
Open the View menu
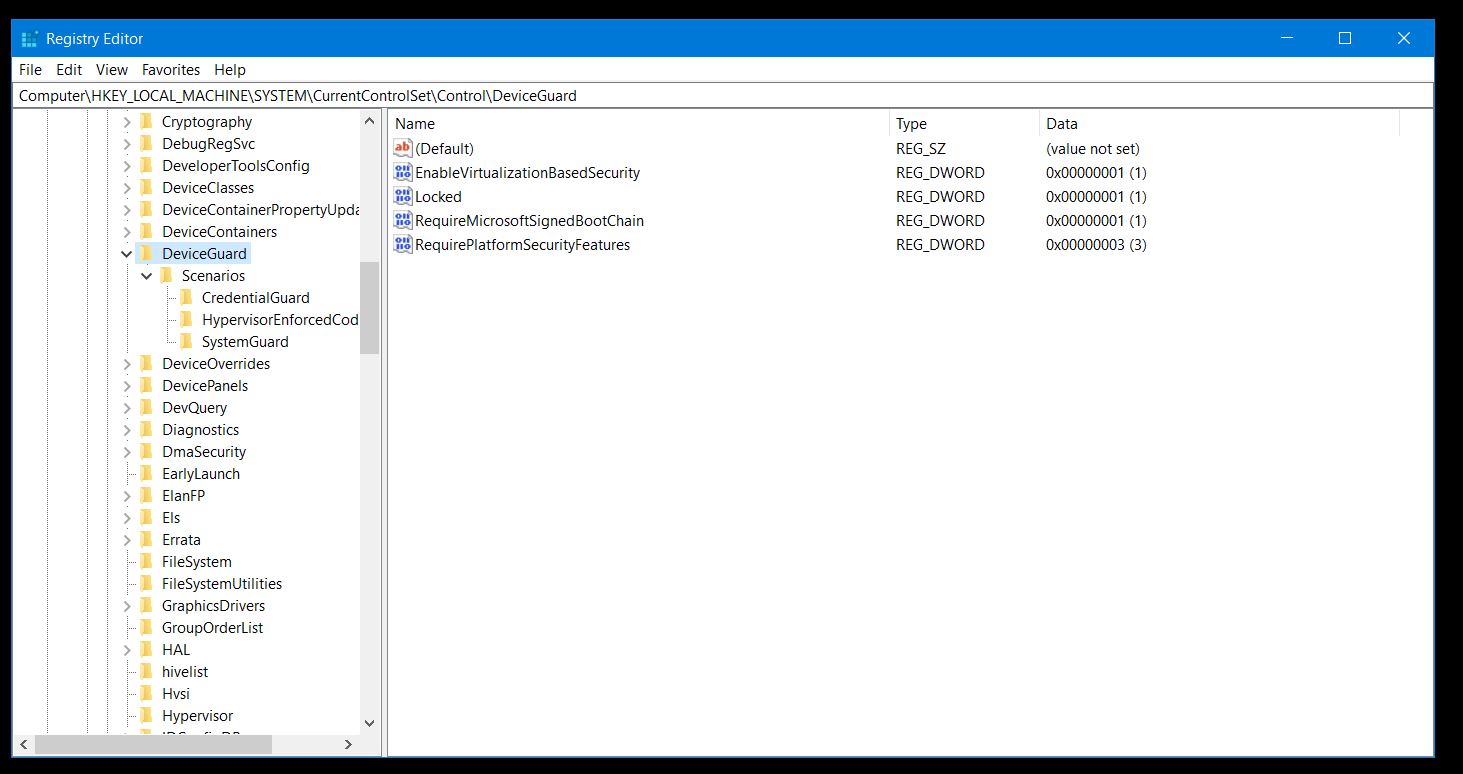coord(112,70)
